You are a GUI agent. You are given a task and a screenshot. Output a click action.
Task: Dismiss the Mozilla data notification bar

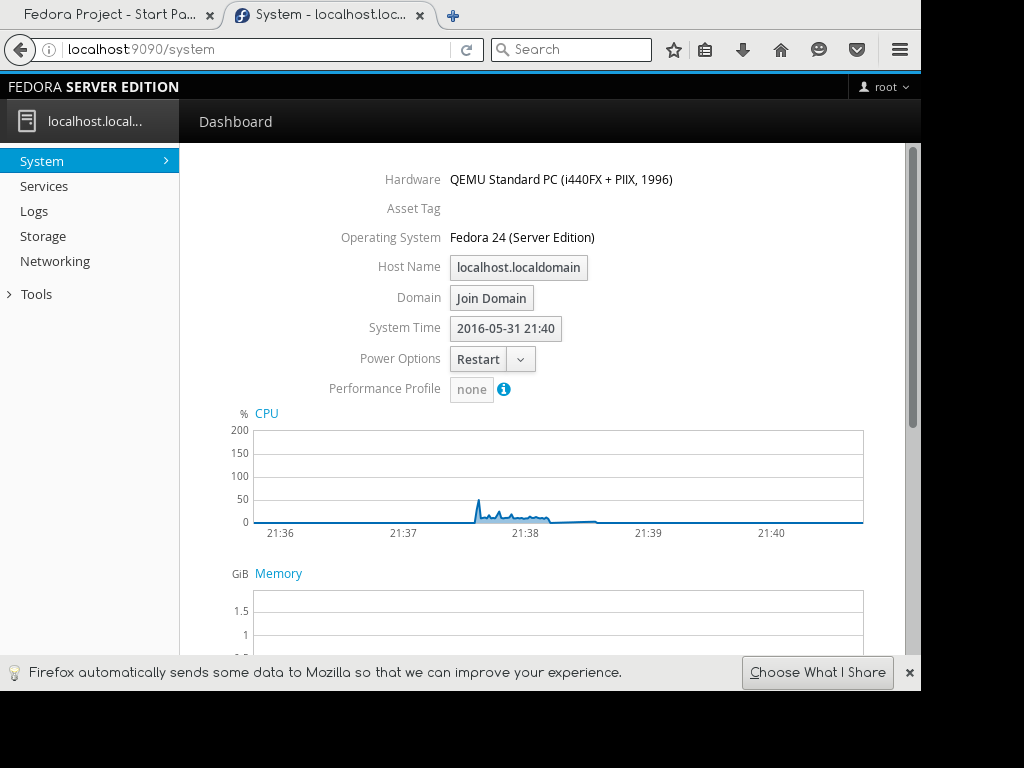point(910,673)
